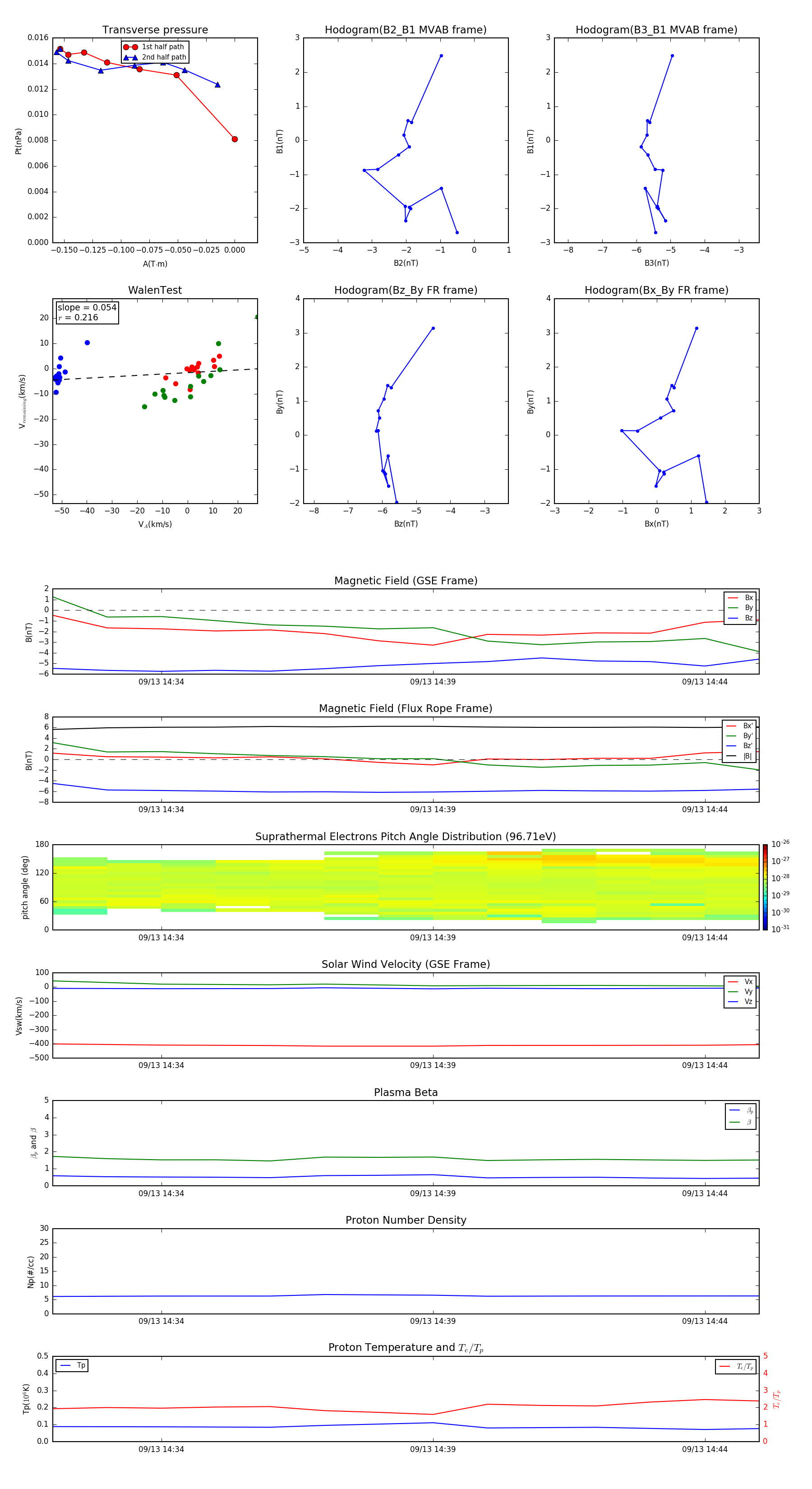812x1489 pixels.
Task: Click the pitch angle spectrogram heatmap
Action: coord(406,887)
